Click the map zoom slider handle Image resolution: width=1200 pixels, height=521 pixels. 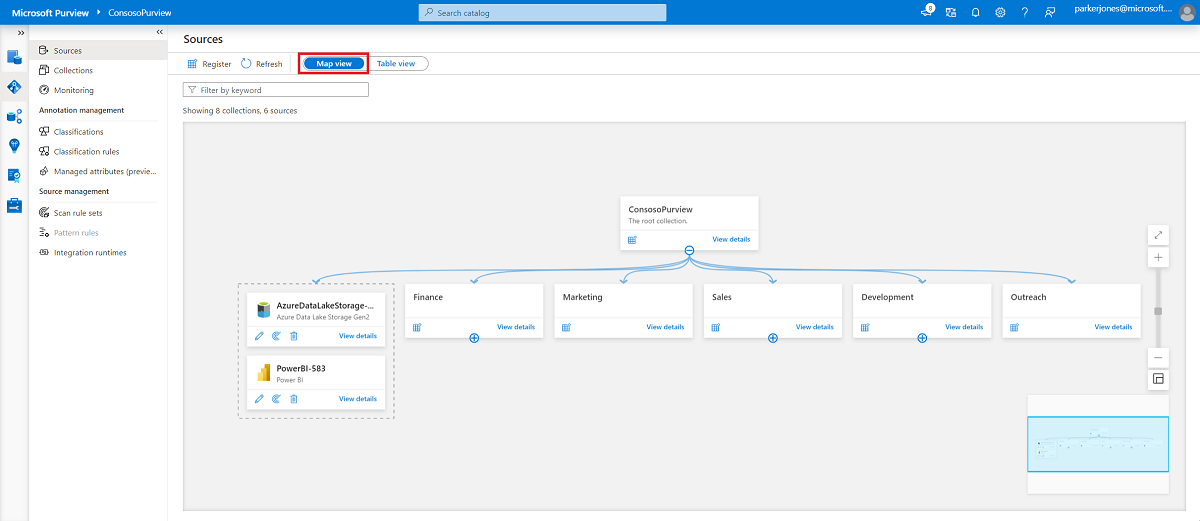point(1158,311)
